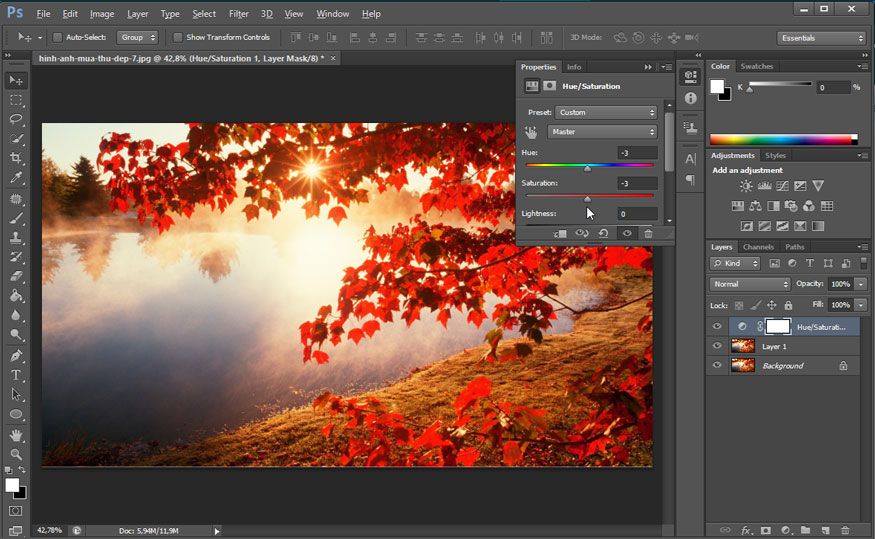The width and height of the screenshot is (875, 539).
Task: Toggle adjustment layer visibility in Properties panel
Action: tap(627, 234)
